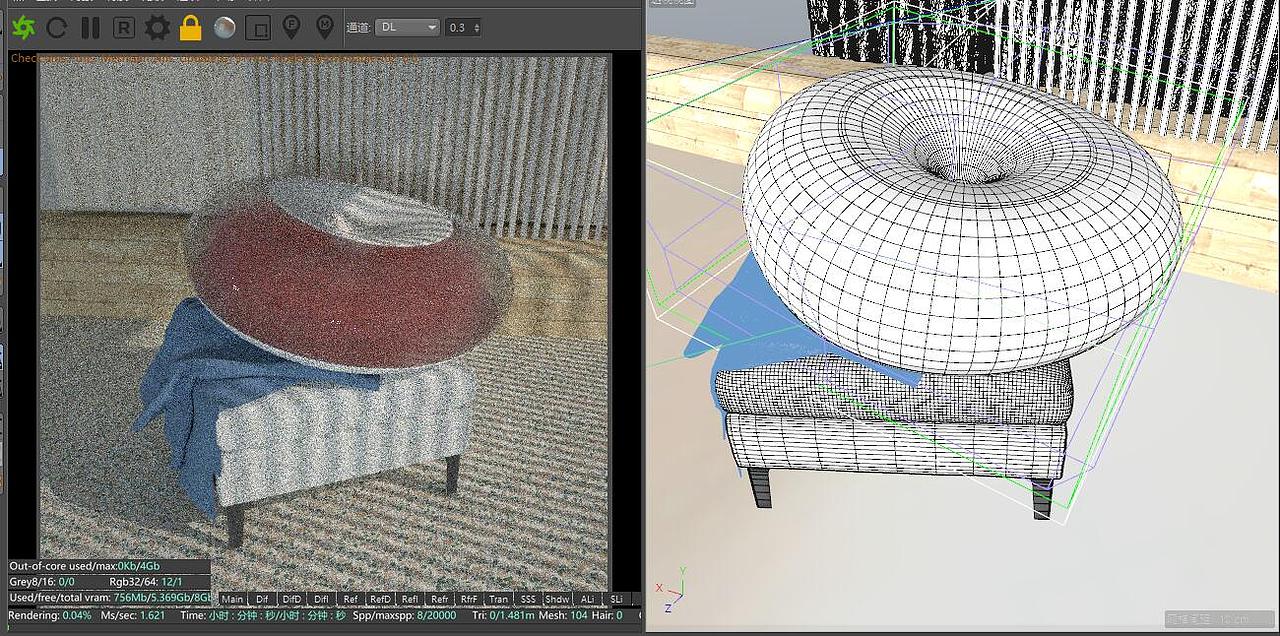
Task: Restart the render with circular arrow icon
Action: (57, 28)
